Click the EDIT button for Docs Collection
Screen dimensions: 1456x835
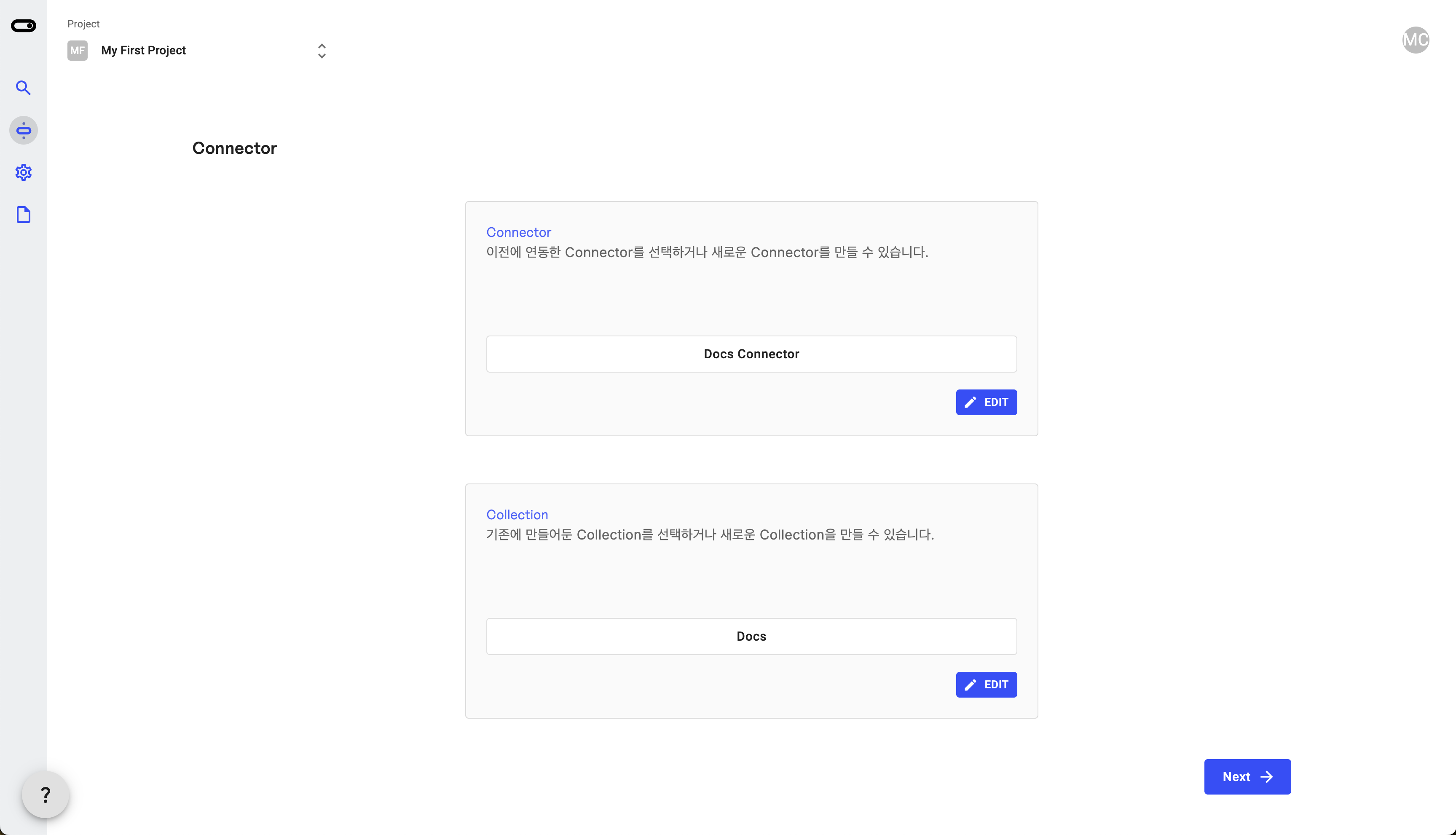pyautogui.click(x=986, y=684)
